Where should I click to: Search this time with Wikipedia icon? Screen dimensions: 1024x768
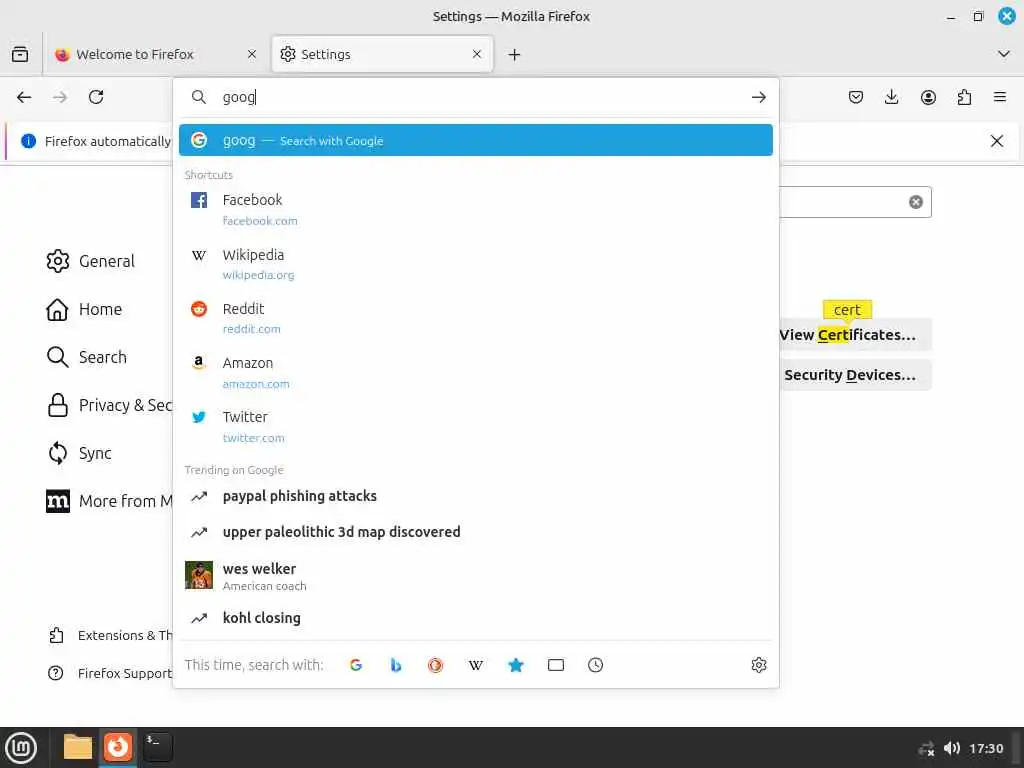[475, 665]
